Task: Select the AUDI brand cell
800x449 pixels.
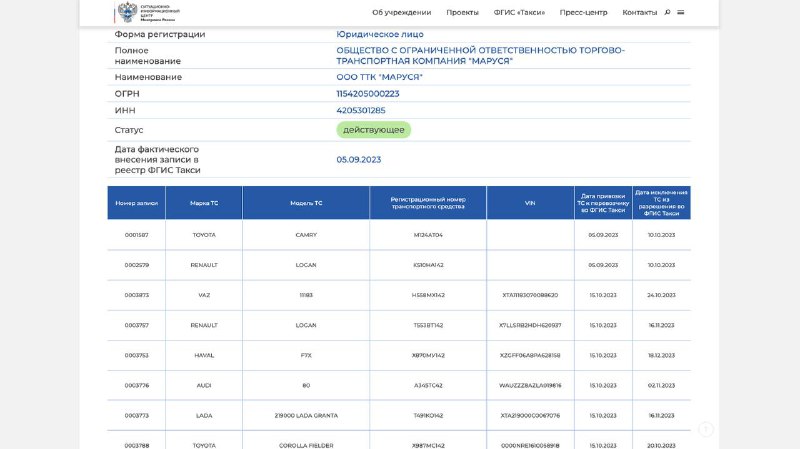Action: point(204,385)
